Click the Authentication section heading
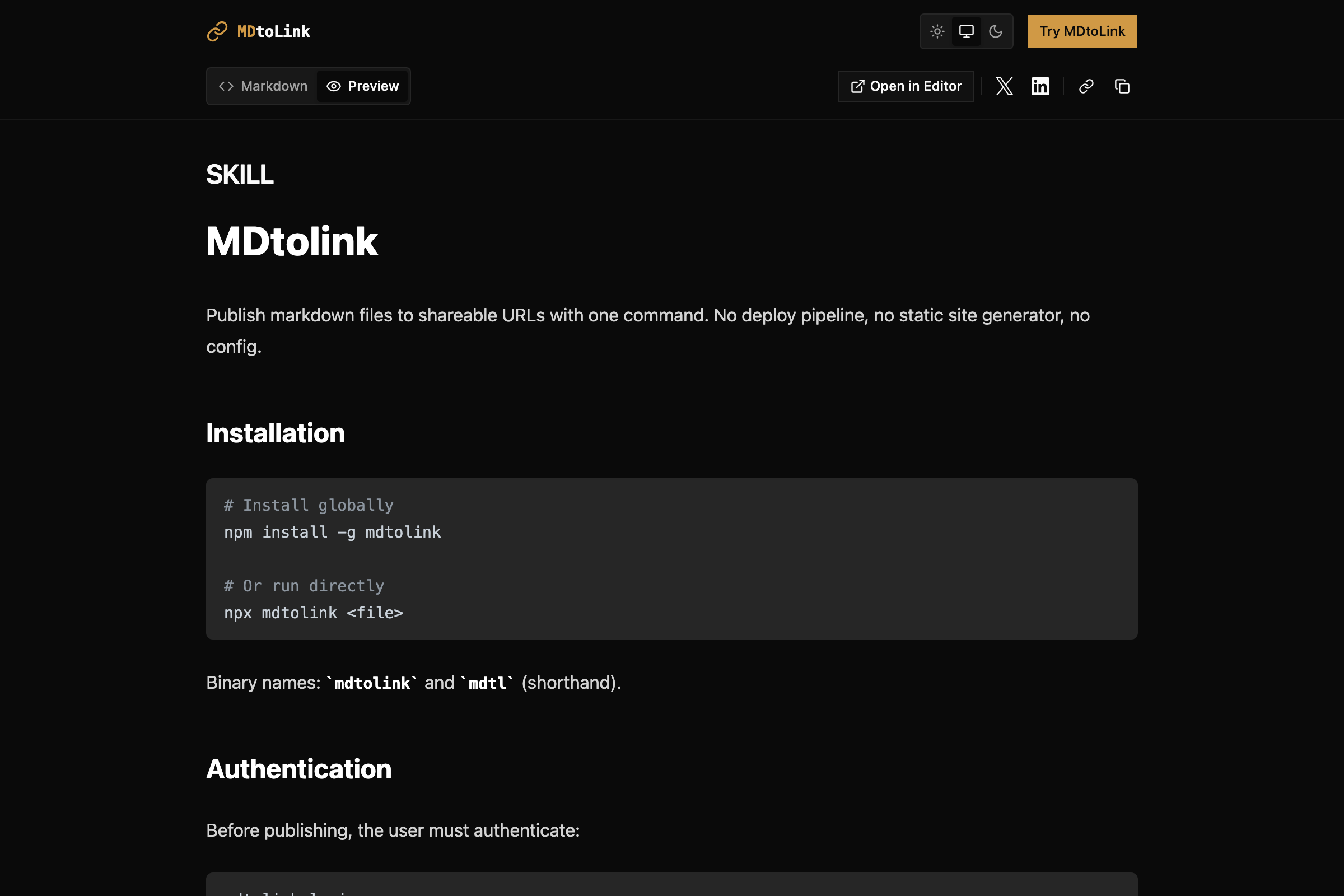 (298, 769)
